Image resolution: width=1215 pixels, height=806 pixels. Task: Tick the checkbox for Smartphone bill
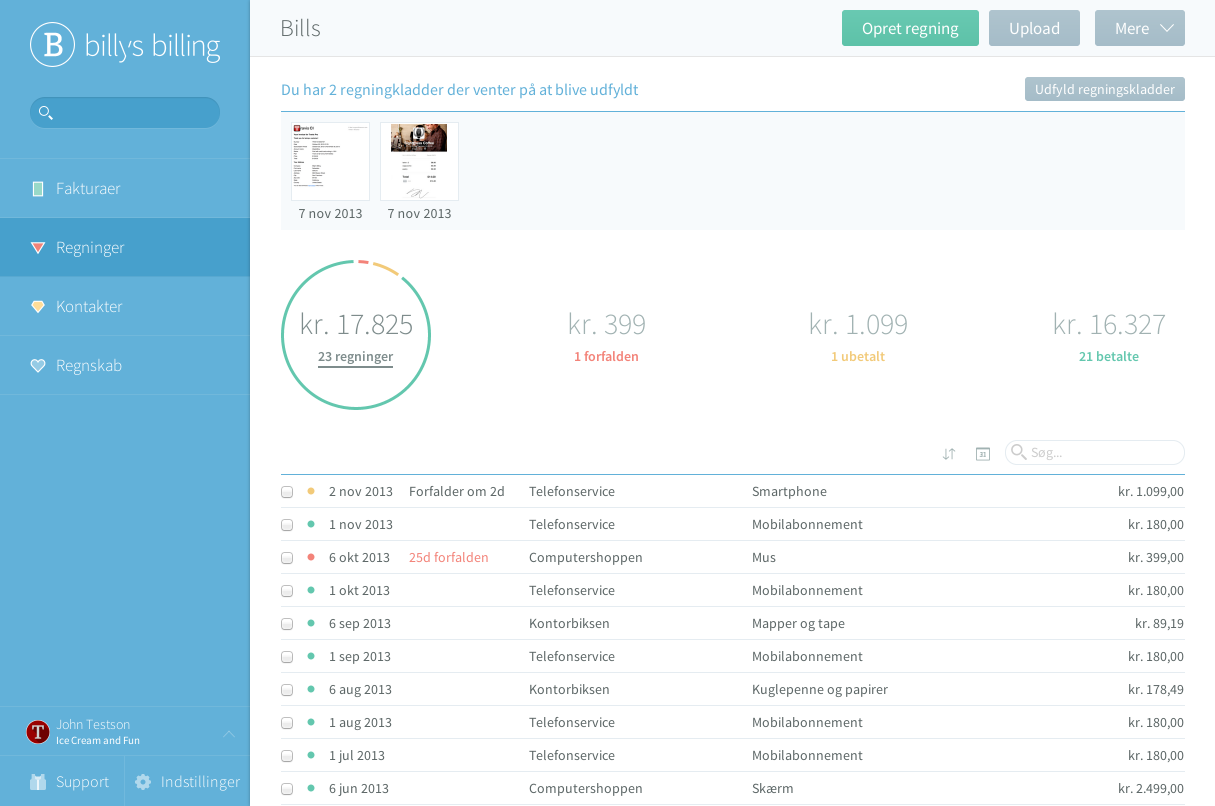pyautogui.click(x=287, y=492)
